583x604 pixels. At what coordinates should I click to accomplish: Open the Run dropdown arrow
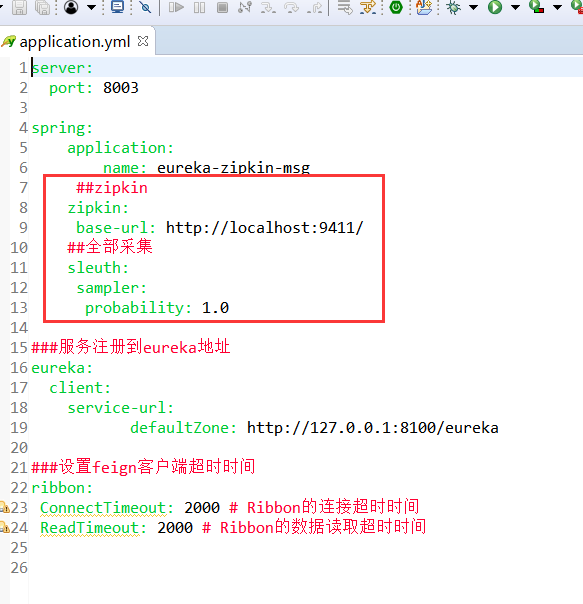click(x=515, y=7)
